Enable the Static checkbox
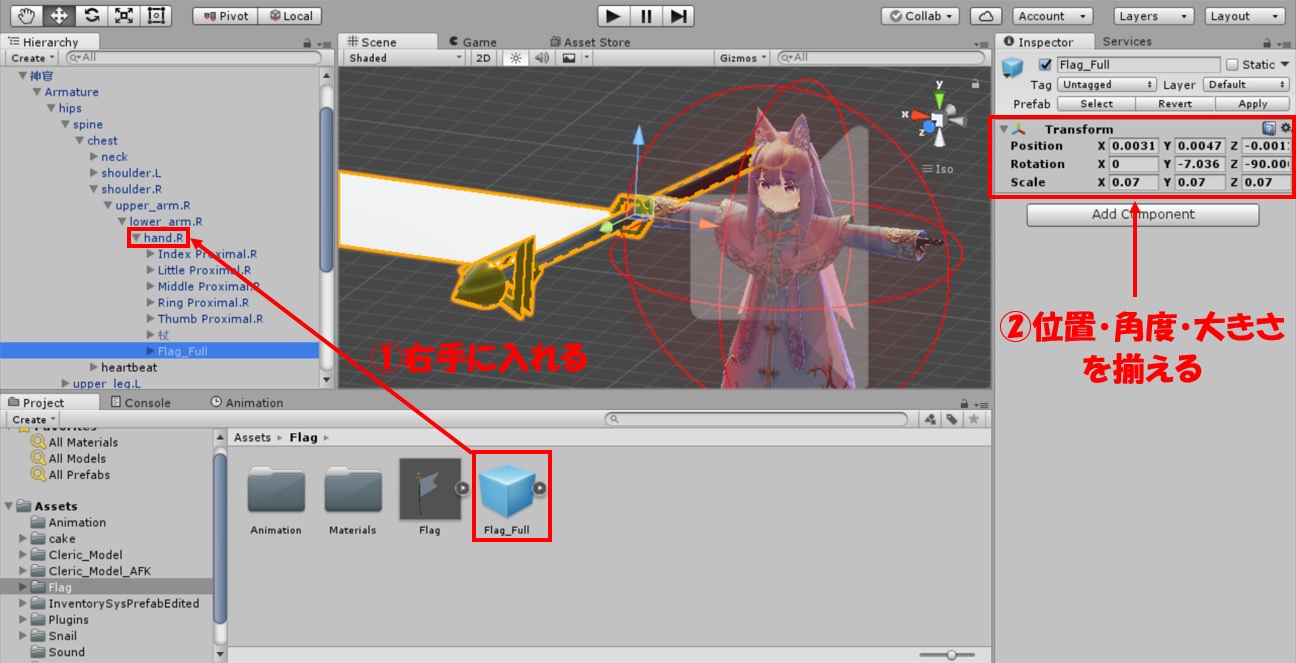The image size is (1296, 663). tap(1232, 65)
